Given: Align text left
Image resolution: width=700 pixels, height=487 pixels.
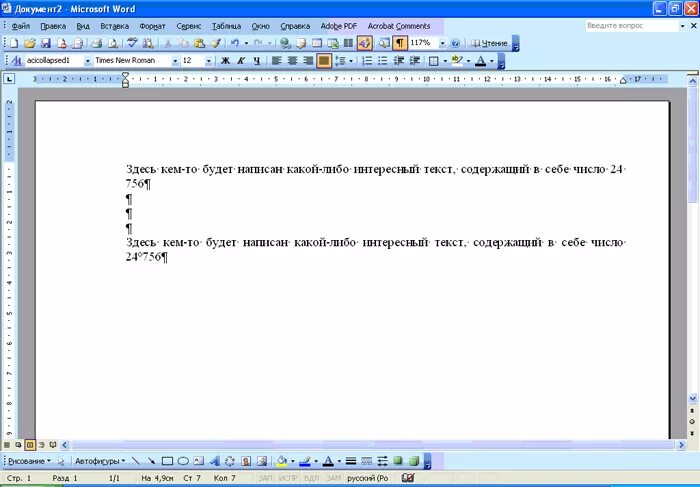Looking at the screenshot, I should [x=276, y=61].
